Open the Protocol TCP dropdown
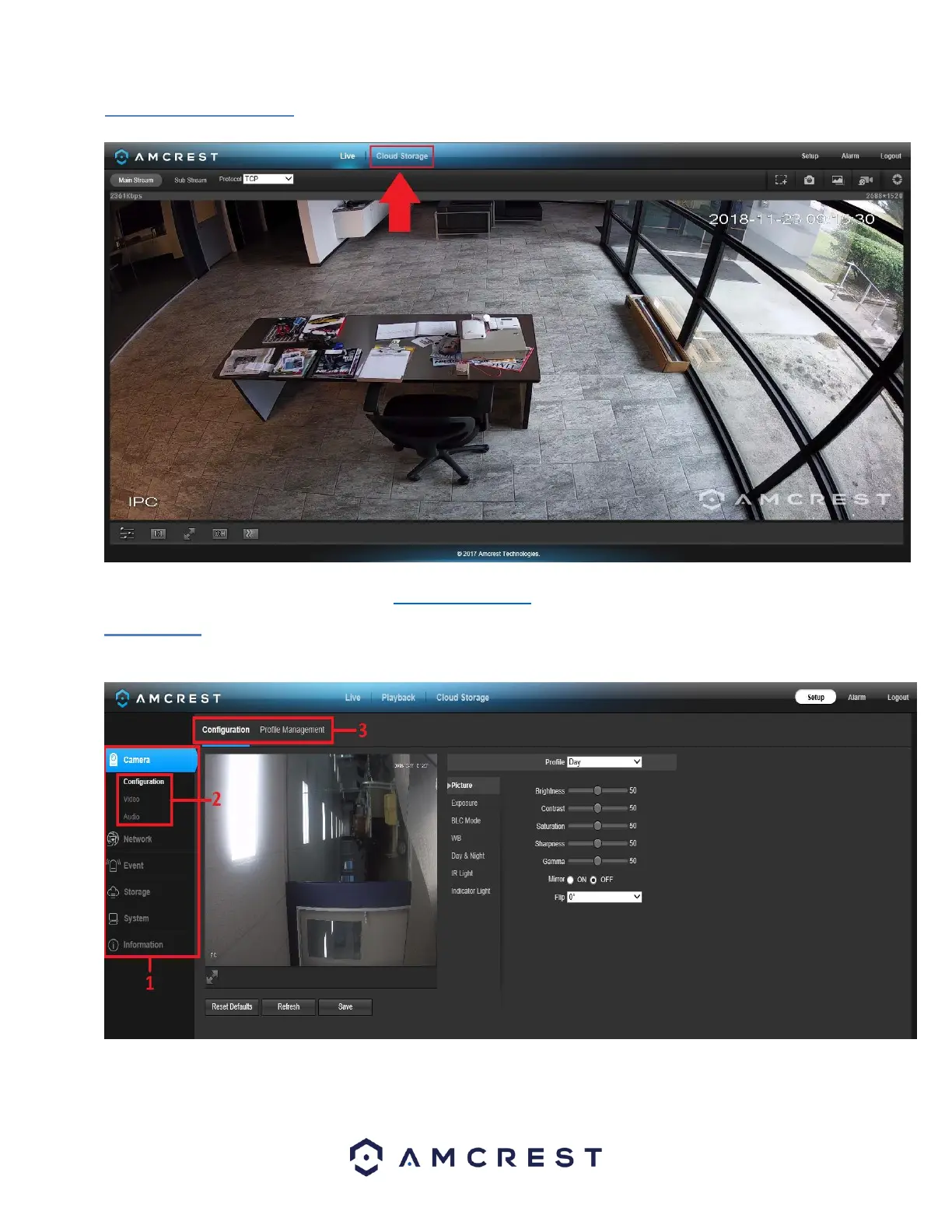This screenshot has height=1232, width=952. [x=268, y=179]
